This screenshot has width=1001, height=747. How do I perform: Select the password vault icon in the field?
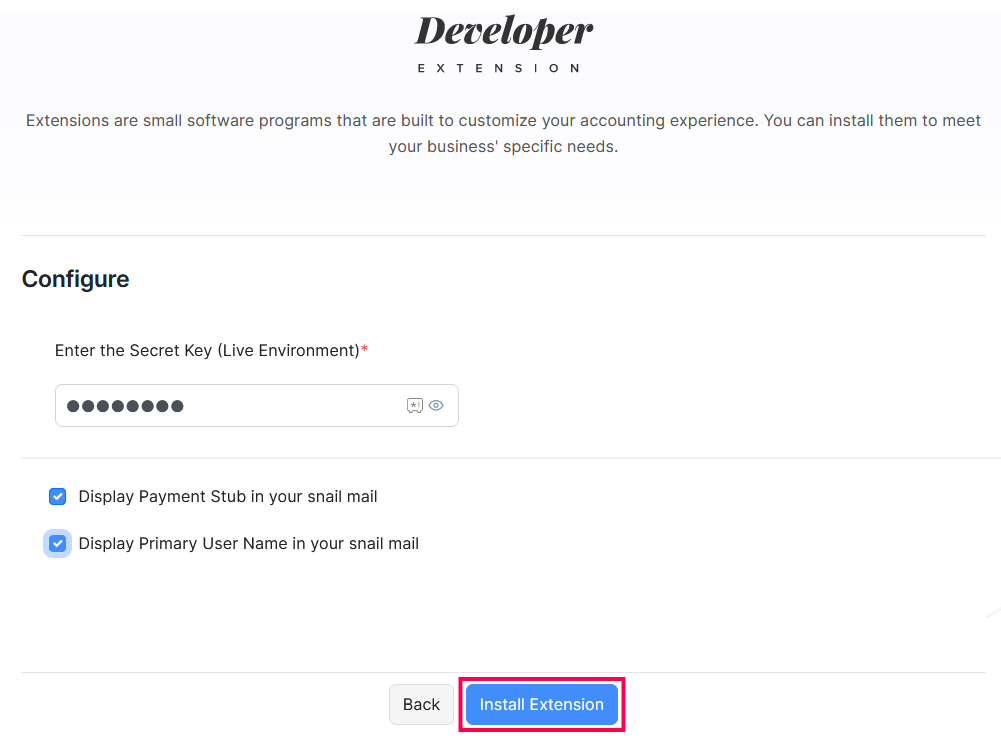point(414,405)
